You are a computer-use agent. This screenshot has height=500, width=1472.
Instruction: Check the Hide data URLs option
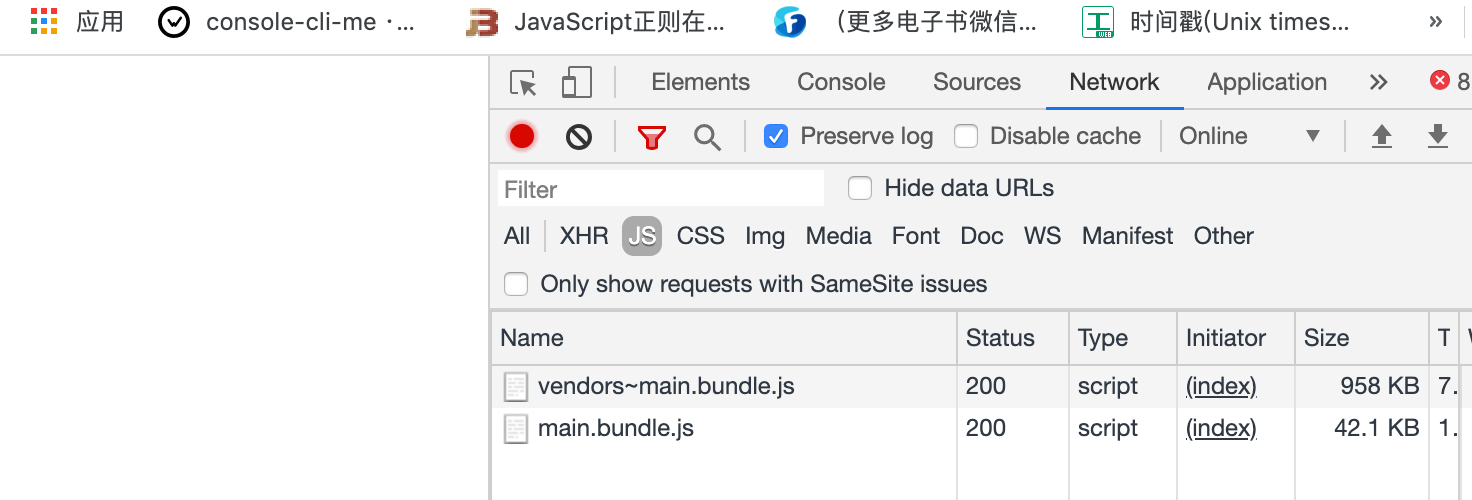860,188
